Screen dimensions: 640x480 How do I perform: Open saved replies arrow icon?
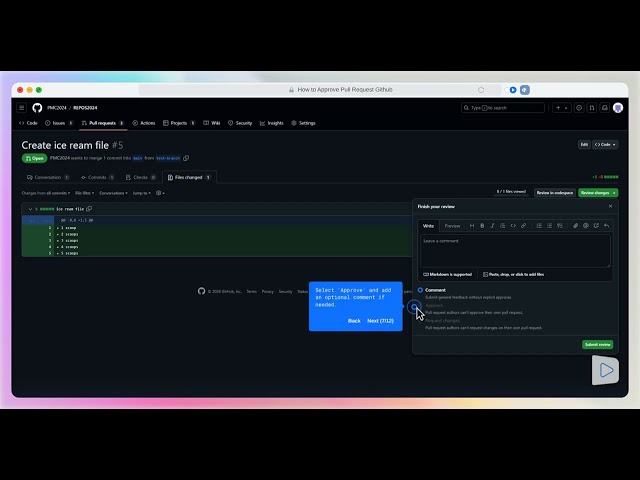click(607, 226)
